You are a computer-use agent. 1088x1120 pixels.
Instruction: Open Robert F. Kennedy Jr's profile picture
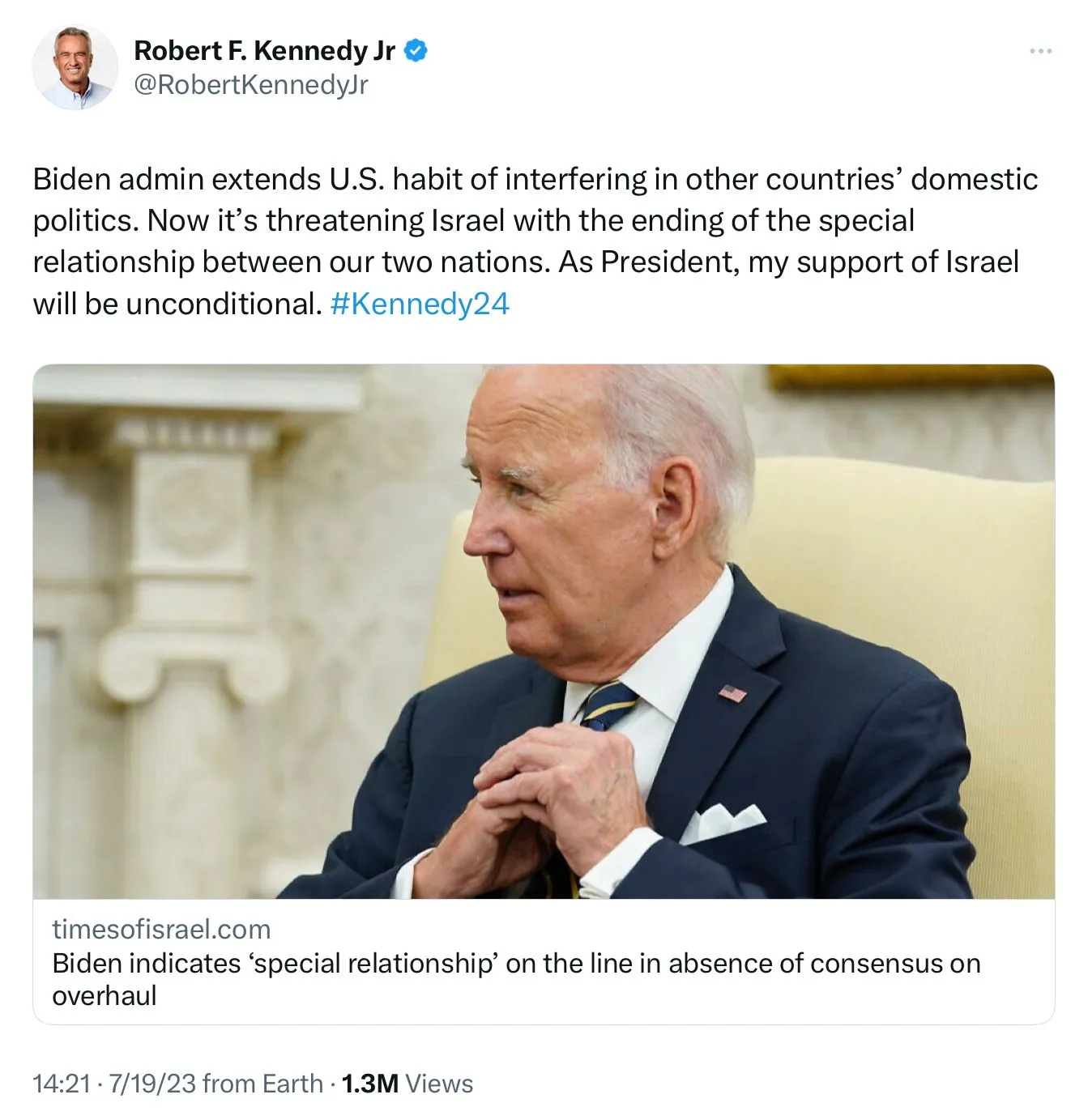point(75,68)
